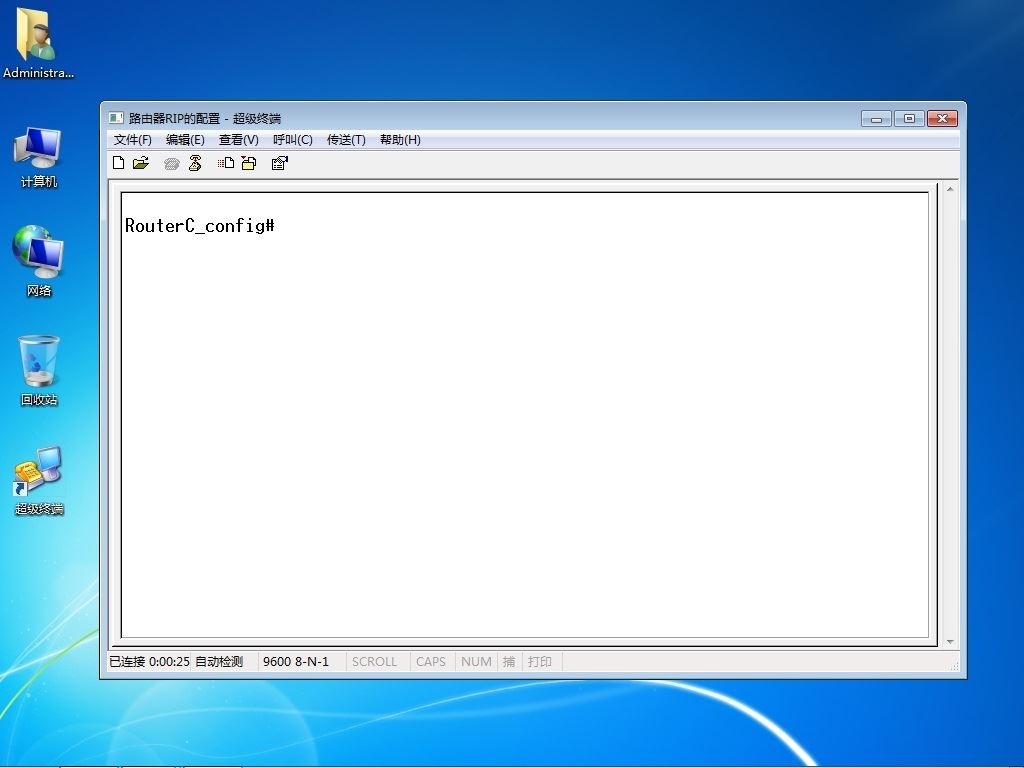
Task: Open the 编辑(E) menu
Action: [x=185, y=140]
